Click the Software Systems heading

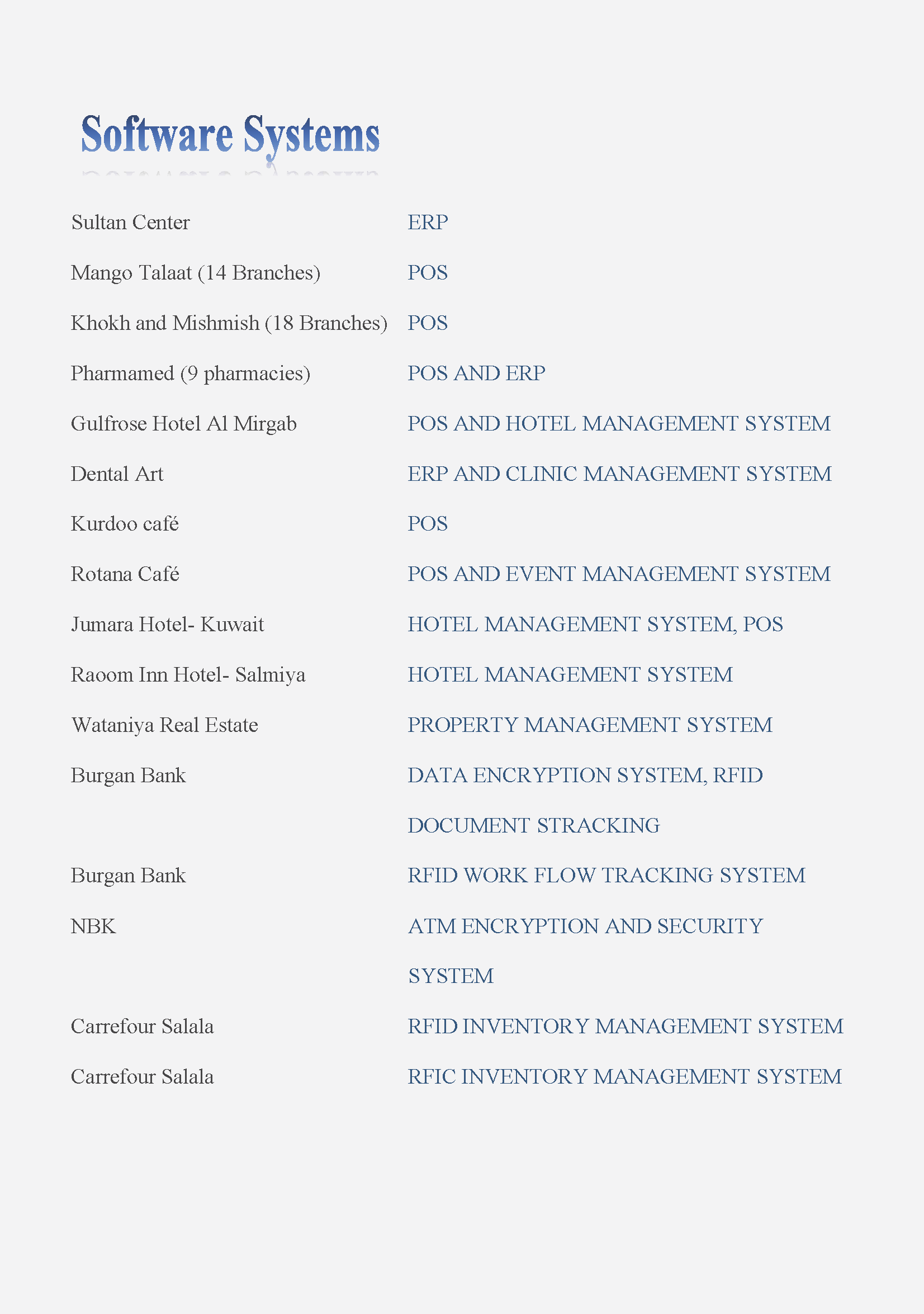pos(230,136)
